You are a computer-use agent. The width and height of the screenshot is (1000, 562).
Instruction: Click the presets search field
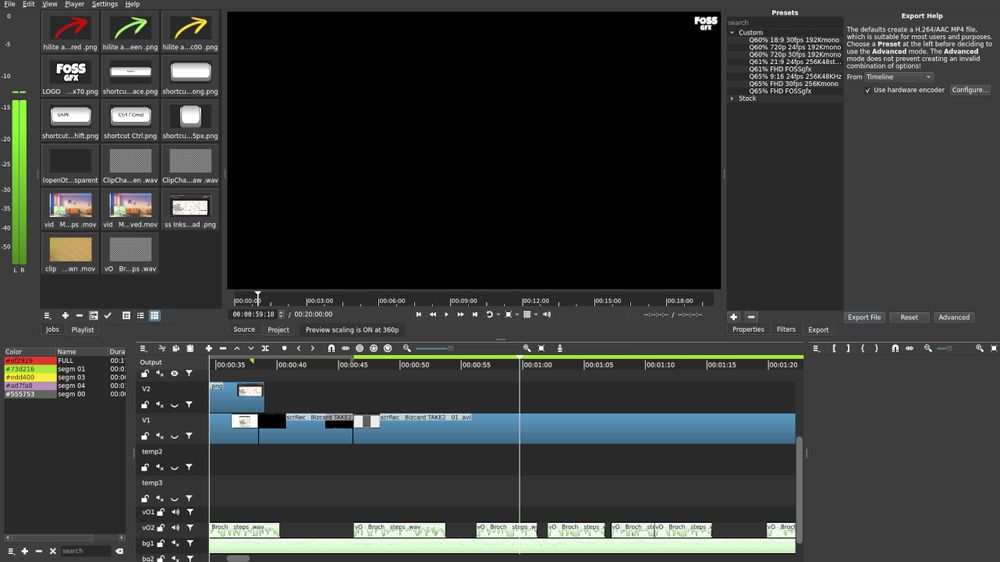[x=784, y=22]
